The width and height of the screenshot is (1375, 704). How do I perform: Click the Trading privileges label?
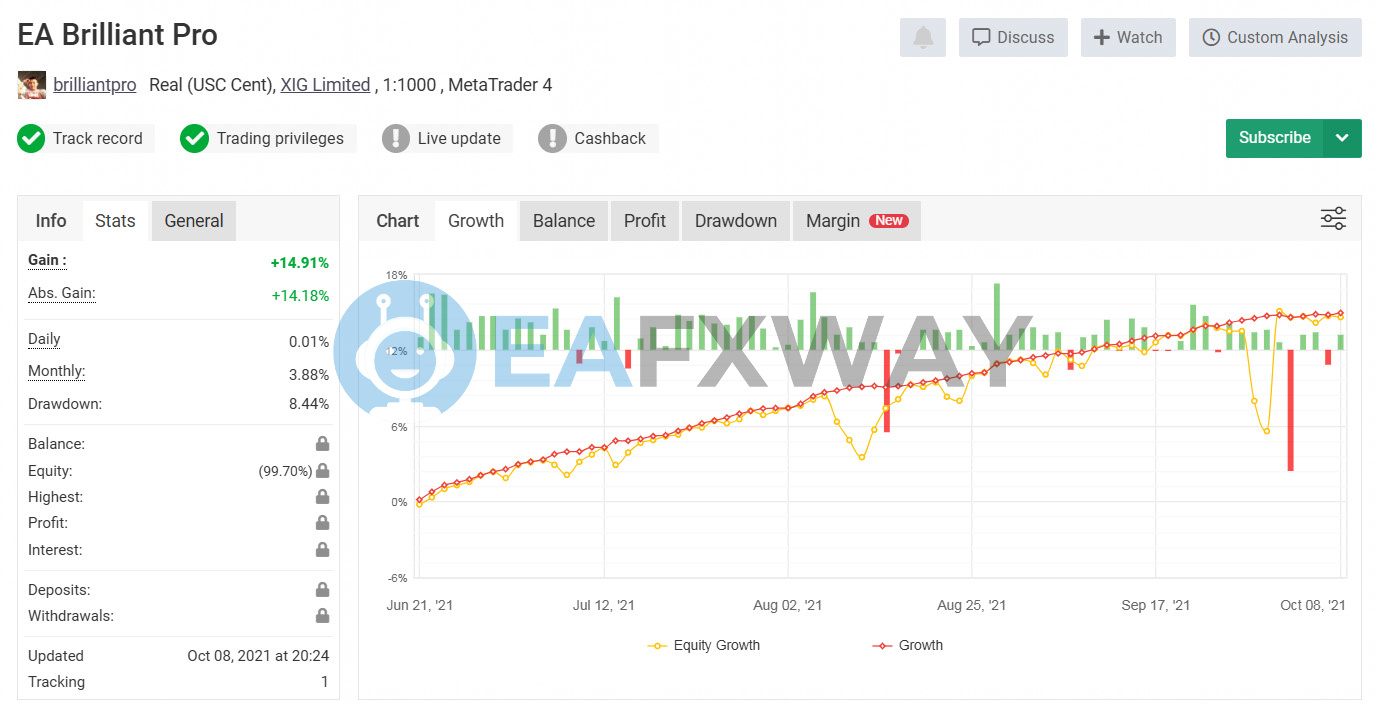coord(280,139)
